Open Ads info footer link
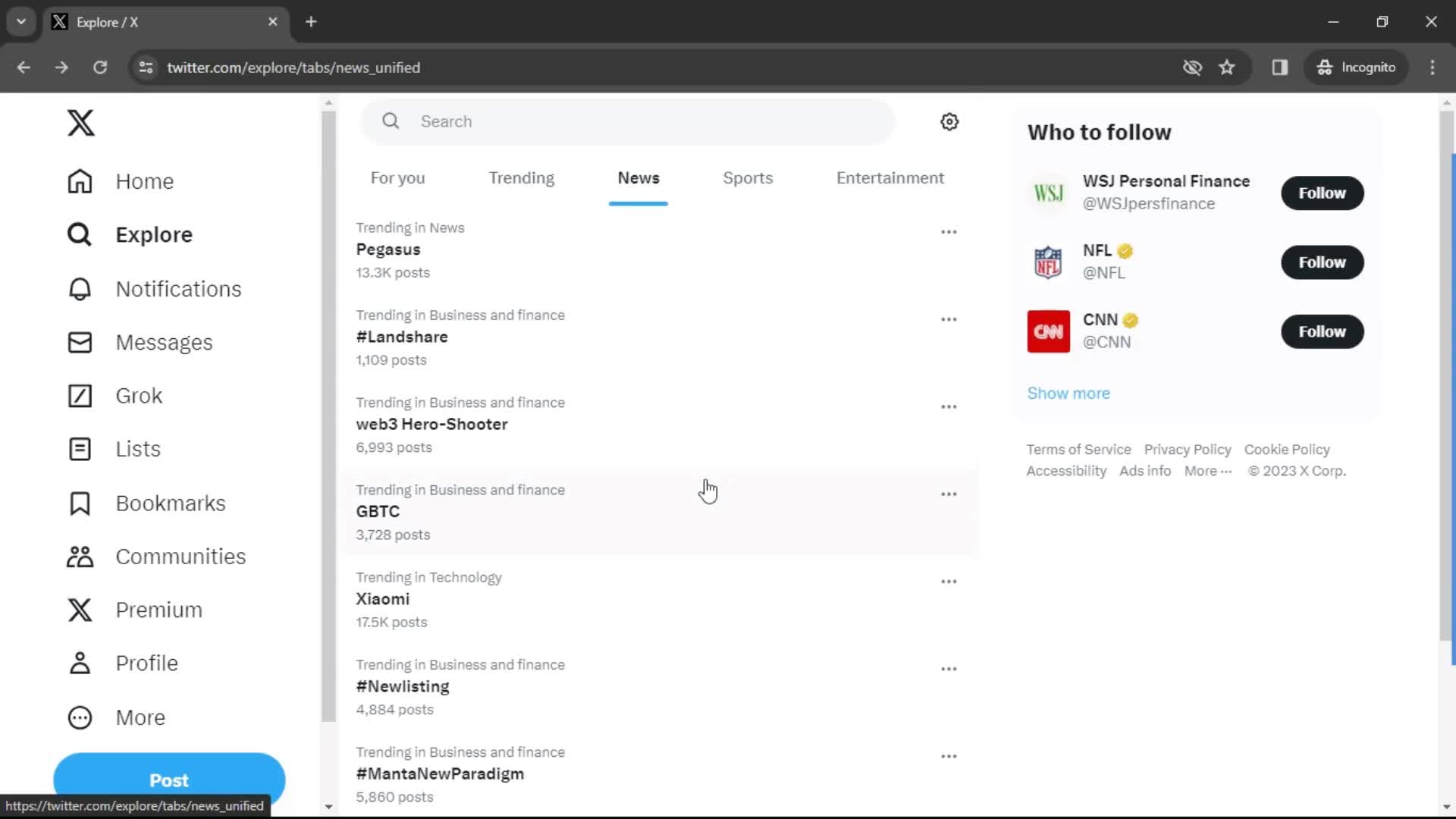The height and width of the screenshot is (819, 1456). tap(1145, 471)
